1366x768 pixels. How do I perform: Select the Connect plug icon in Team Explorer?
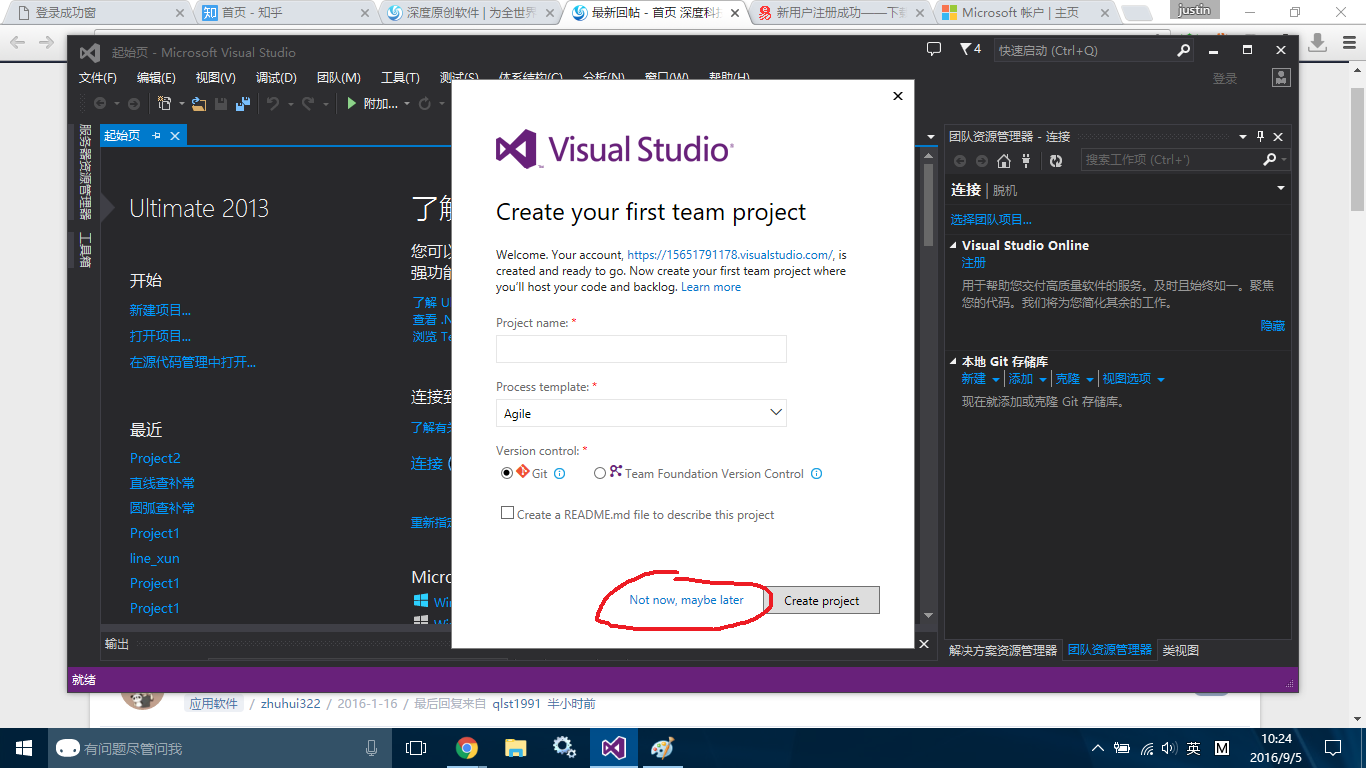[x=1026, y=160]
